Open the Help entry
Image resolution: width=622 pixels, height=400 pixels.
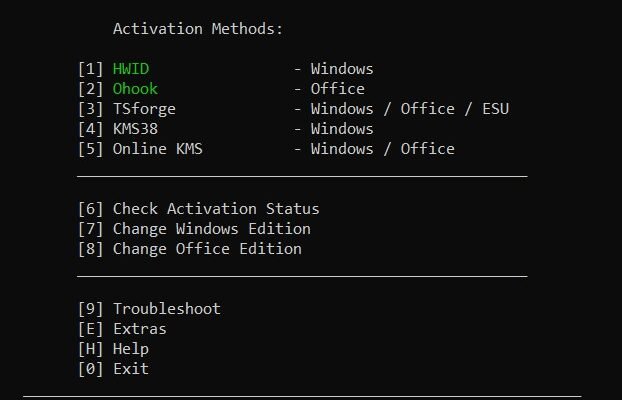click(x=131, y=349)
